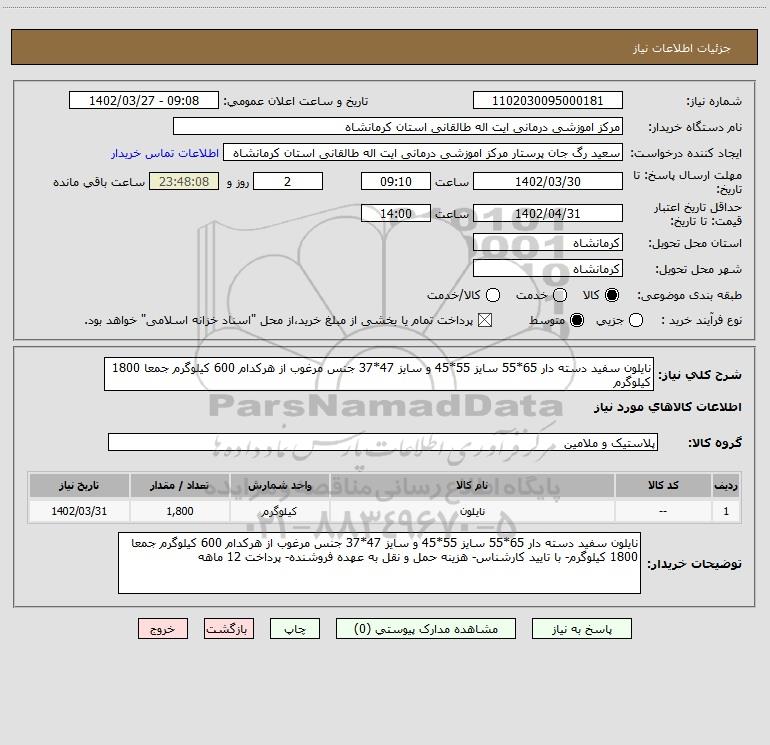The height and width of the screenshot is (745, 770).
Task: Click the buyer organization name field
Action: coord(398,126)
